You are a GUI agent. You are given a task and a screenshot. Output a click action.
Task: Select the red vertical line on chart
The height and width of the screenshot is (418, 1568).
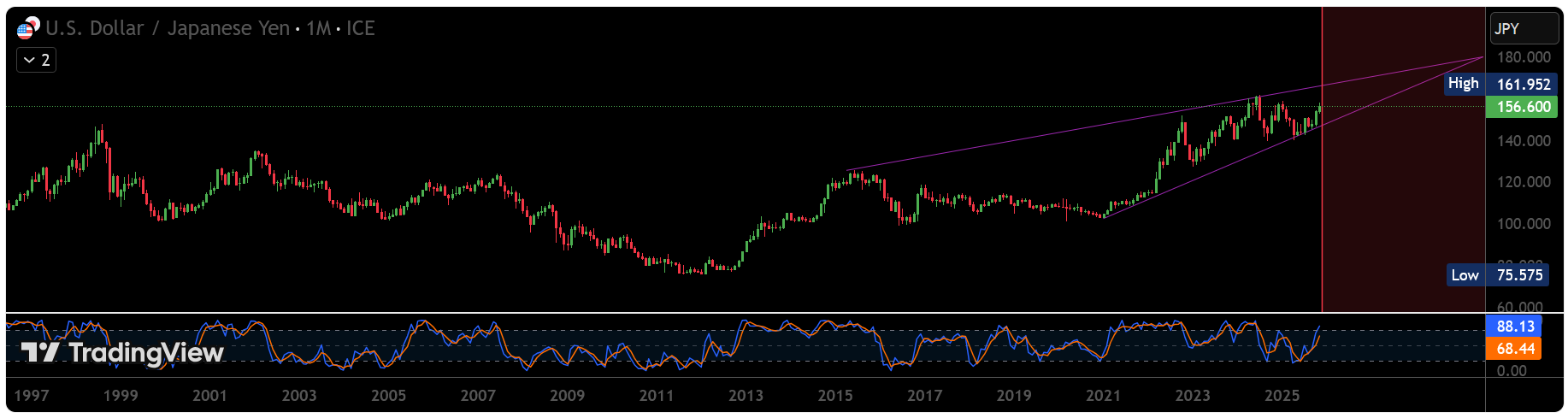1322,214
